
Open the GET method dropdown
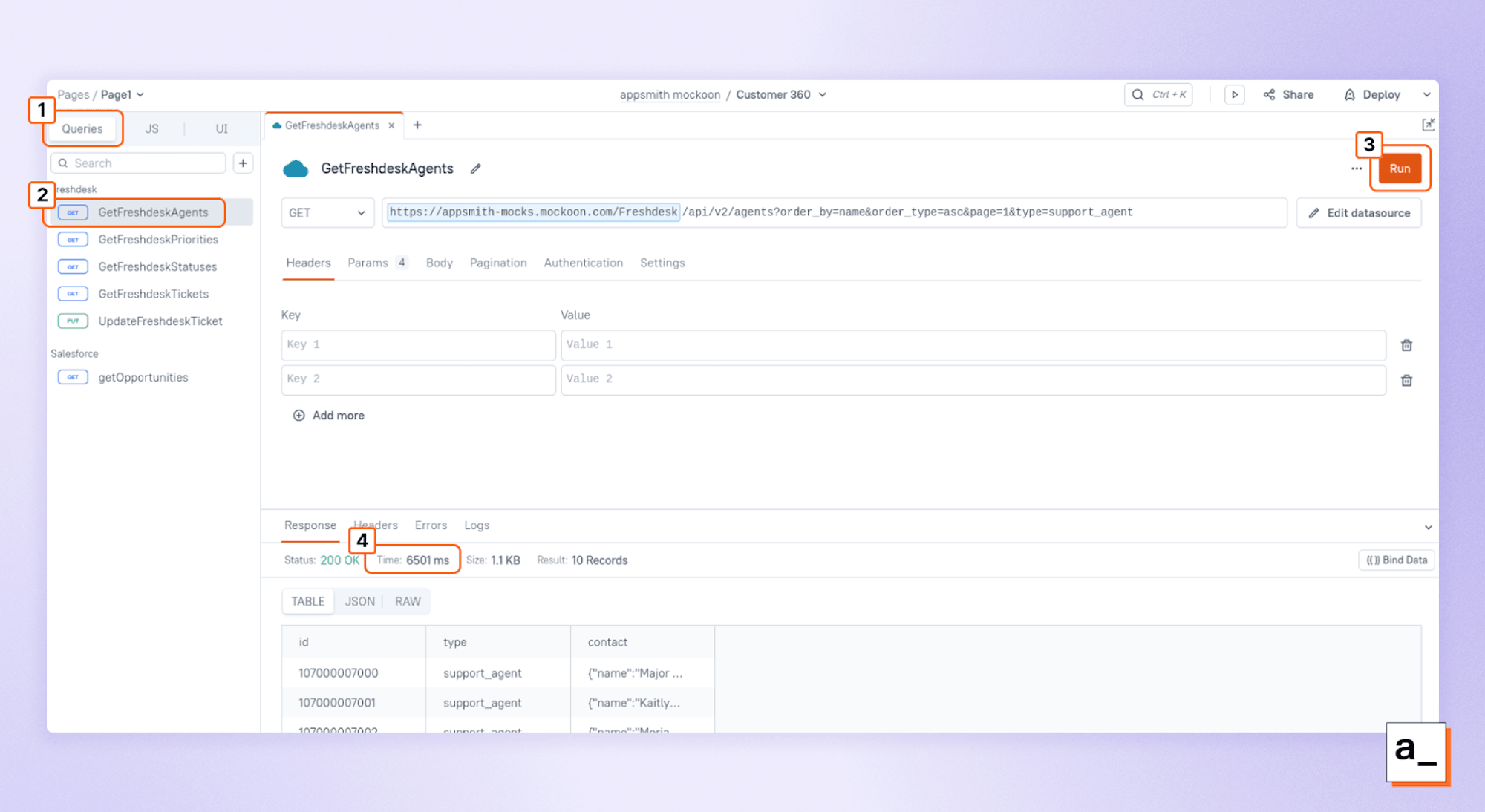click(x=327, y=212)
